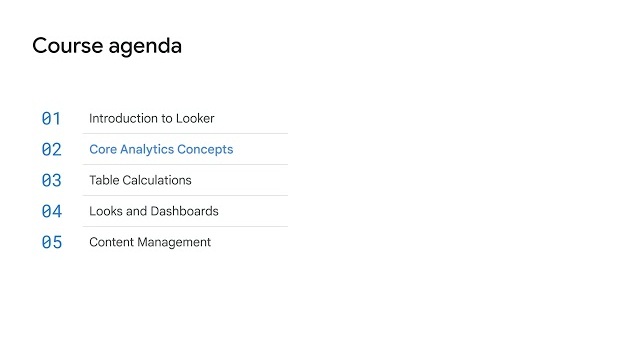
Task: Click the word Looker in first item
Action: point(195,118)
